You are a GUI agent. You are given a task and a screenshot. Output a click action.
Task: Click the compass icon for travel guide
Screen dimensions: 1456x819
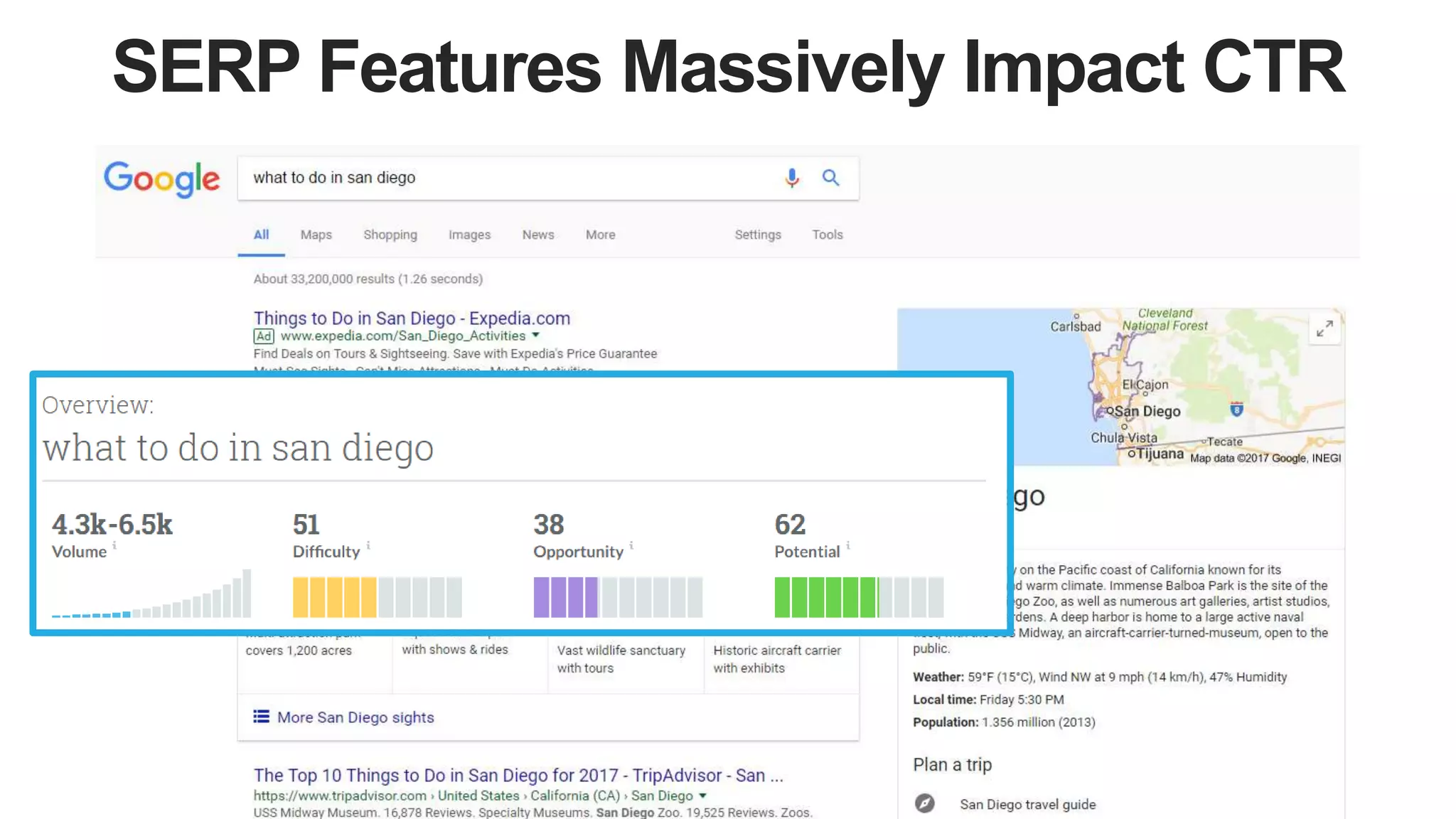924,803
